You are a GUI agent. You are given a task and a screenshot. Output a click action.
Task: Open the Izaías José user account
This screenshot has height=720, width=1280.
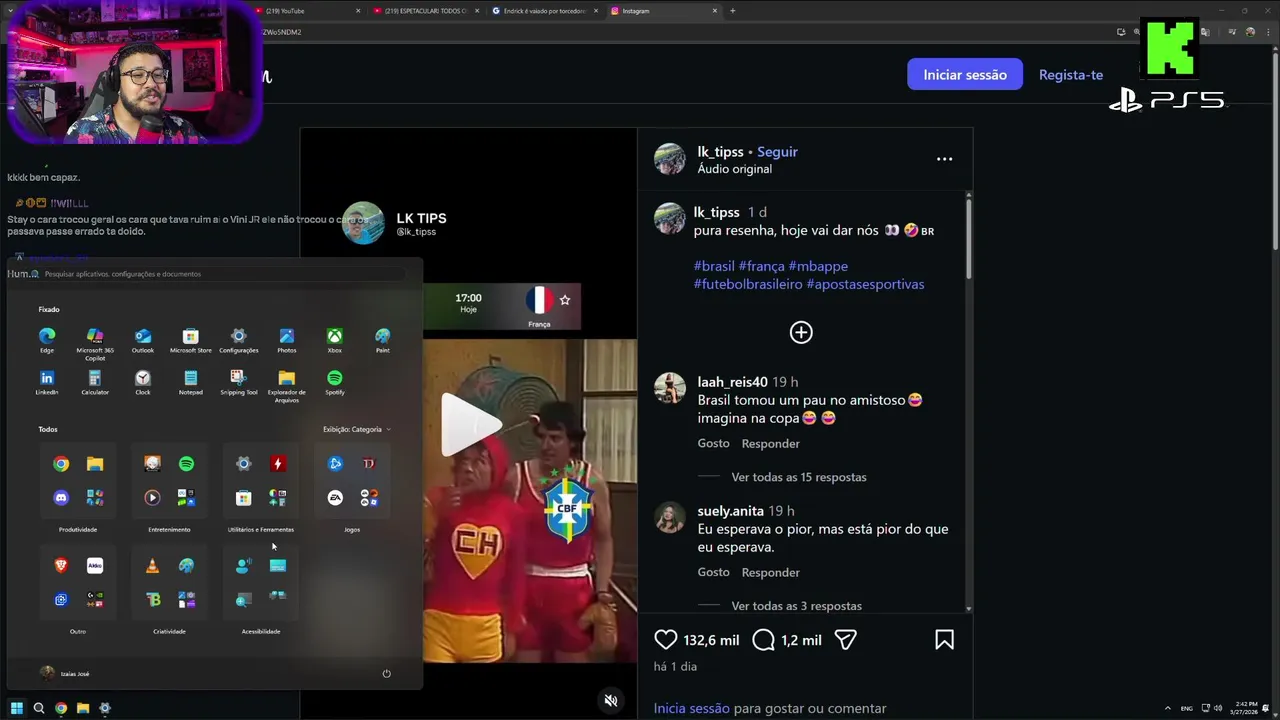[65, 673]
